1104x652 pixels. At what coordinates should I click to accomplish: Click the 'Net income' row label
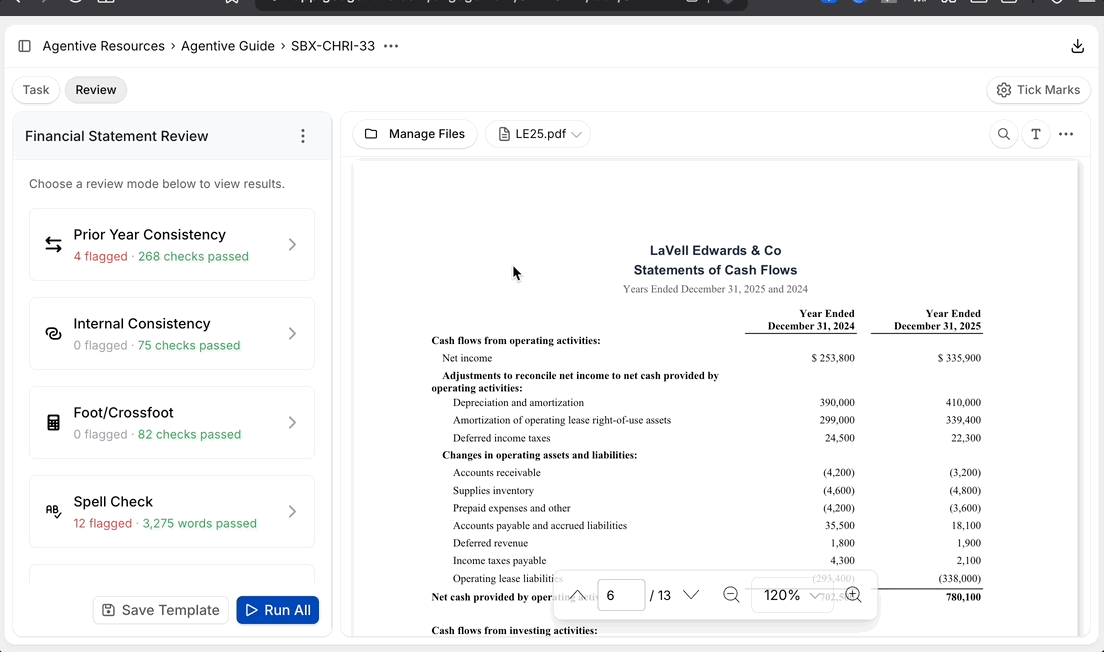click(467, 358)
